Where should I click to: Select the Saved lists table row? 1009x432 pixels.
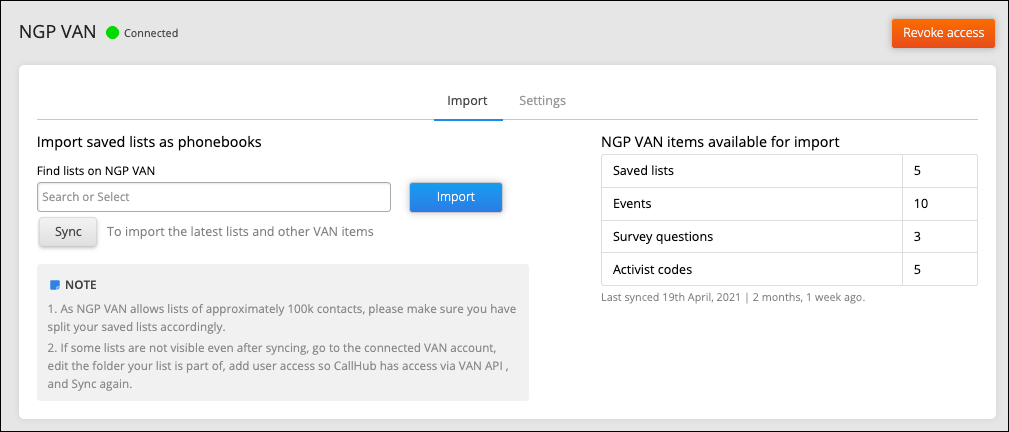click(x=751, y=171)
